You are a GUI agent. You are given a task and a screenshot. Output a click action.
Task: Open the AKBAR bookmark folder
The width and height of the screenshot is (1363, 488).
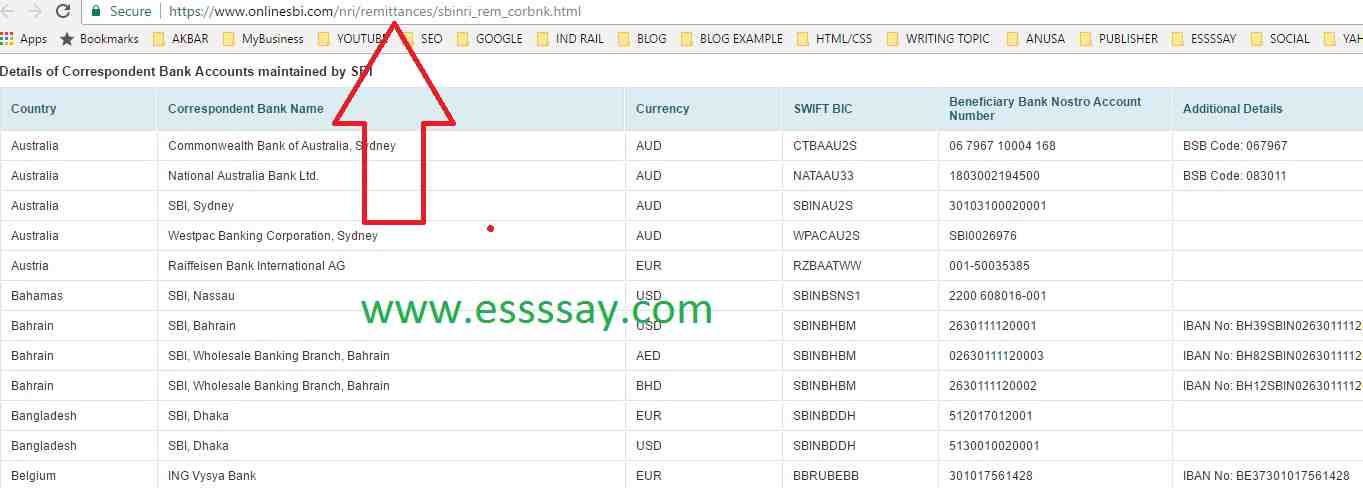pos(183,39)
